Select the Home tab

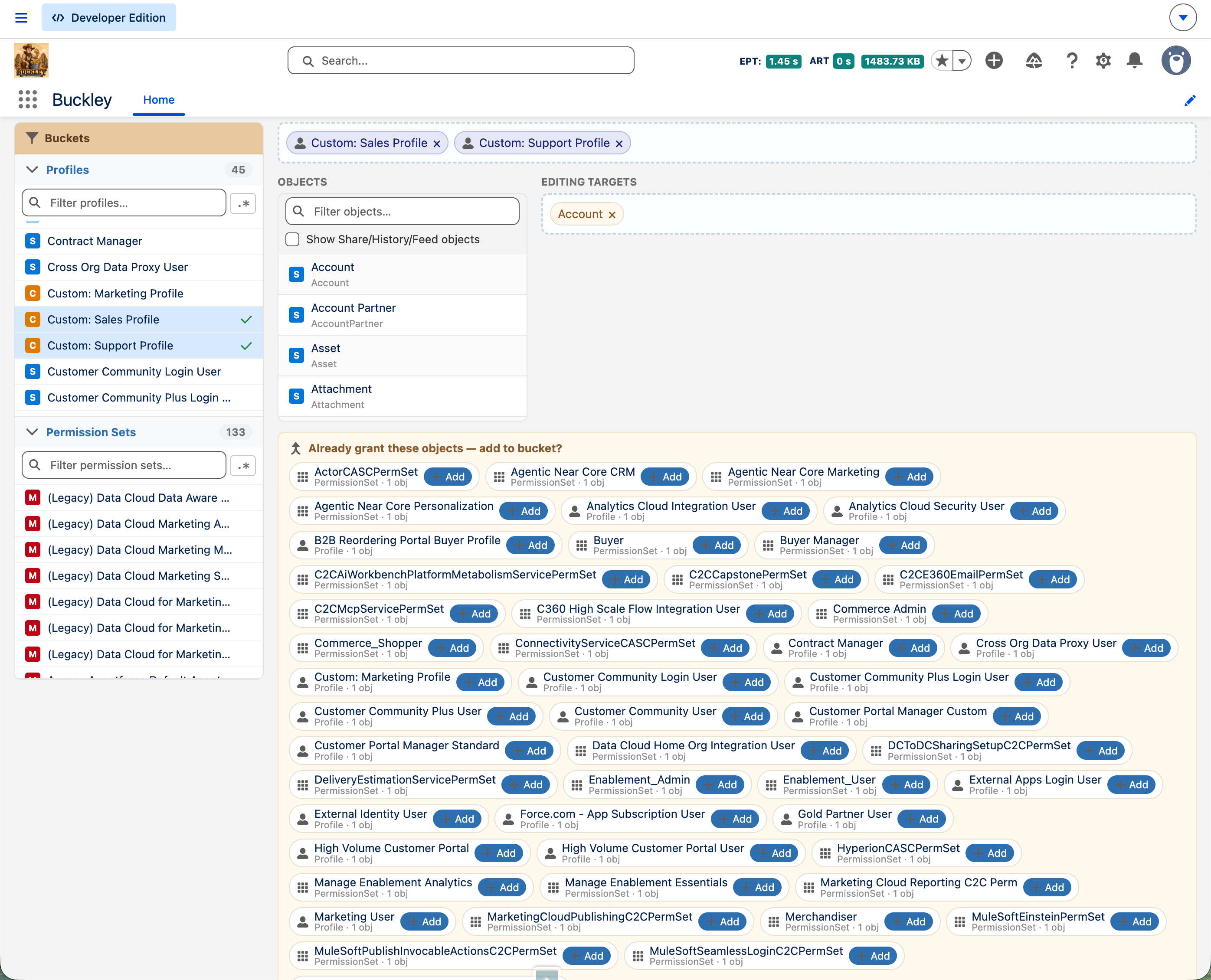point(159,100)
